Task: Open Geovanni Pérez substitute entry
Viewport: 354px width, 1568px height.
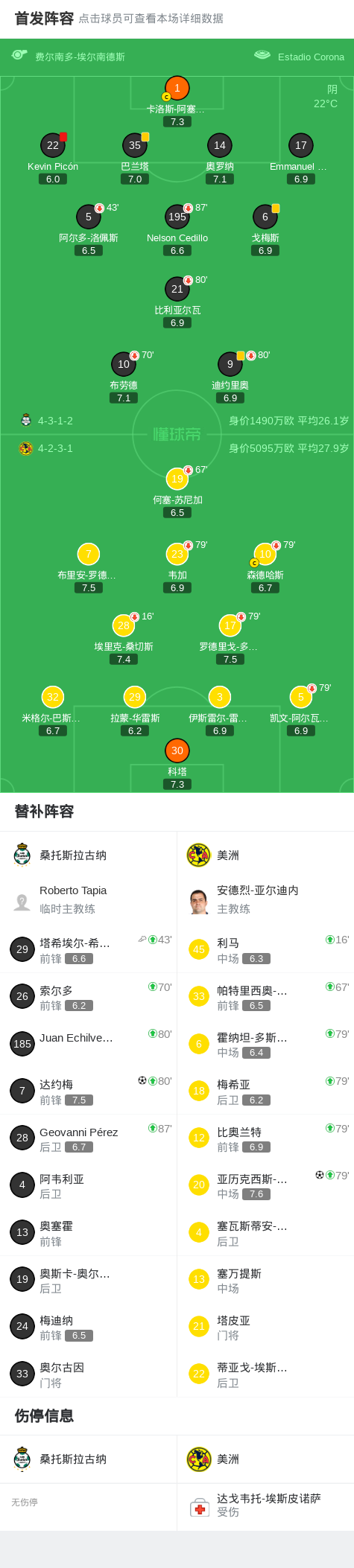Action: pos(89,1138)
